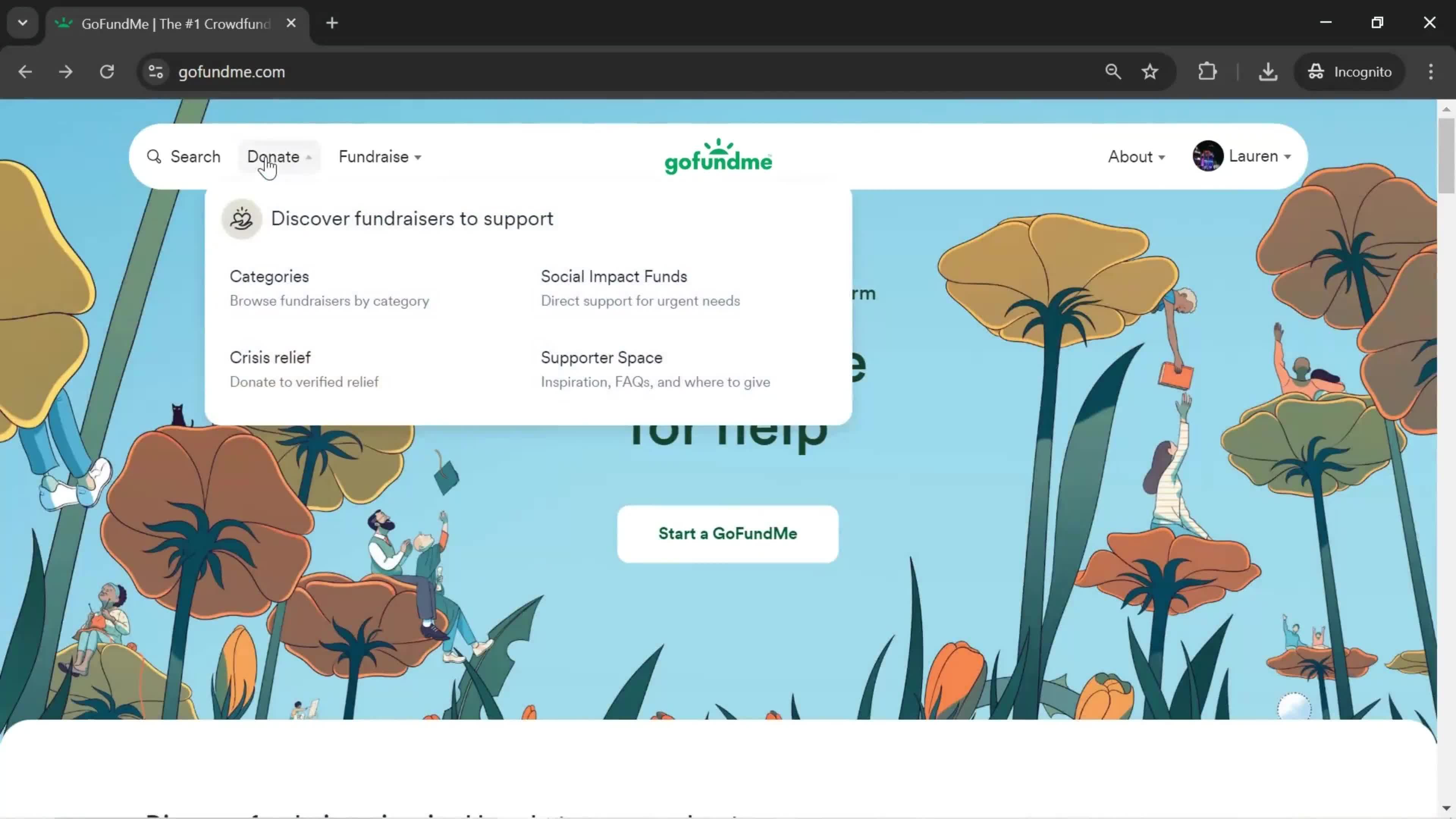The width and height of the screenshot is (1456, 819).
Task: Click Social Impact Funds link
Action: click(x=613, y=276)
